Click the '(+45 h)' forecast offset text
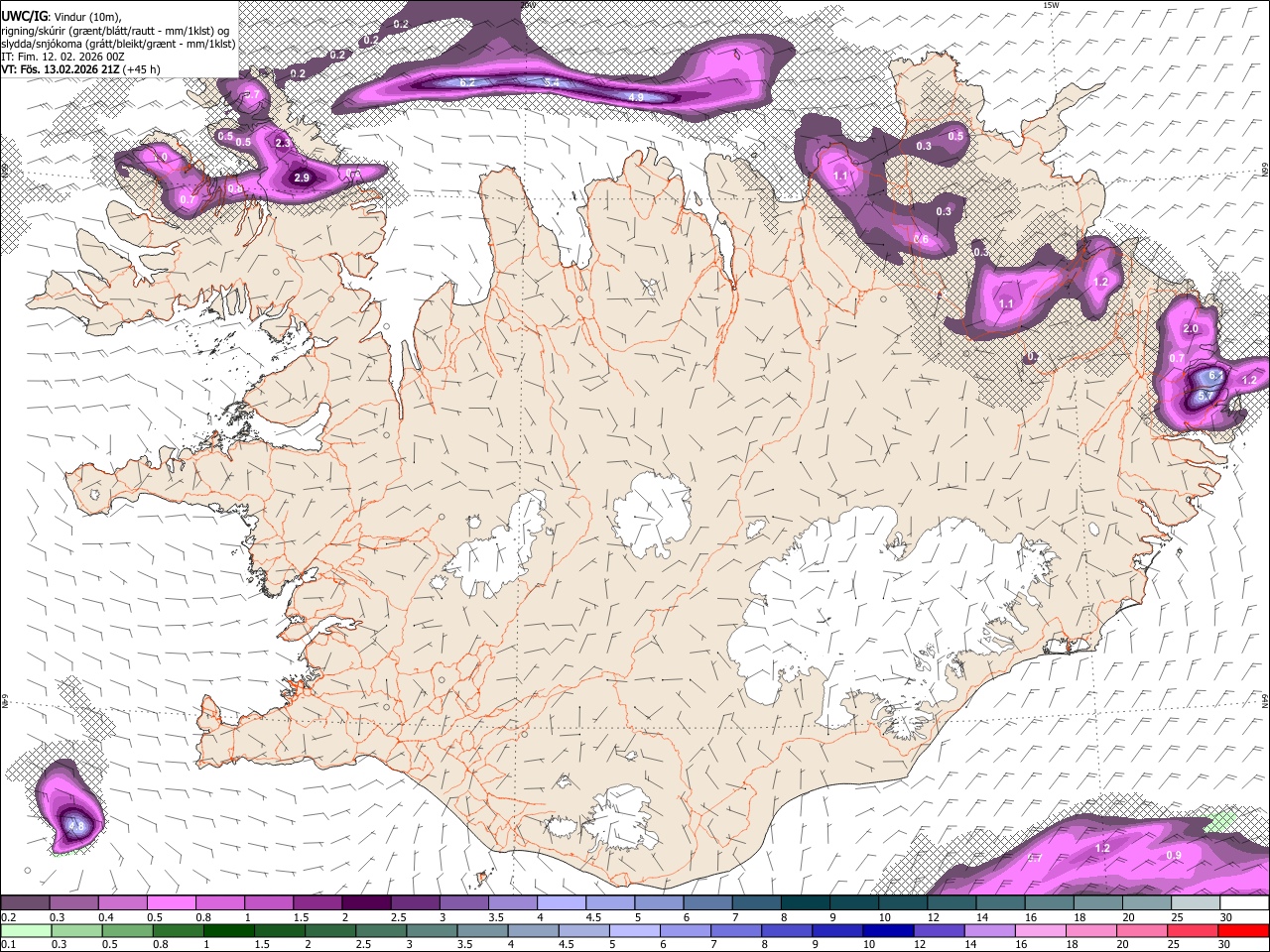 pos(143,69)
